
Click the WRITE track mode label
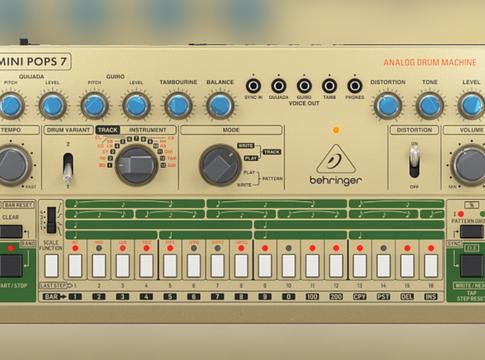pyautogui.click(x=246, y=146)
